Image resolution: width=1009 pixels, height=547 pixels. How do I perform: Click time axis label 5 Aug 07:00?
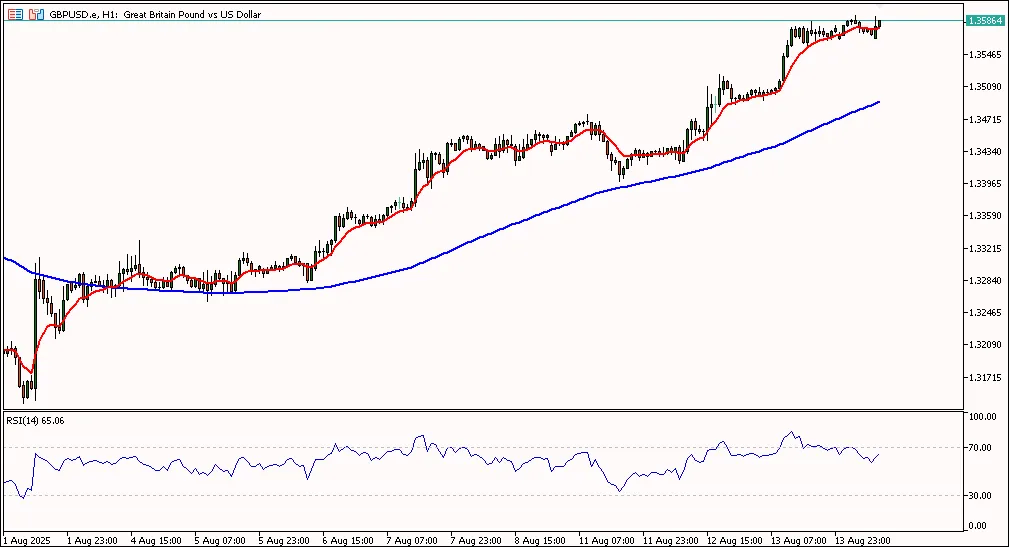pyautogui.click(x=220, y=541)
